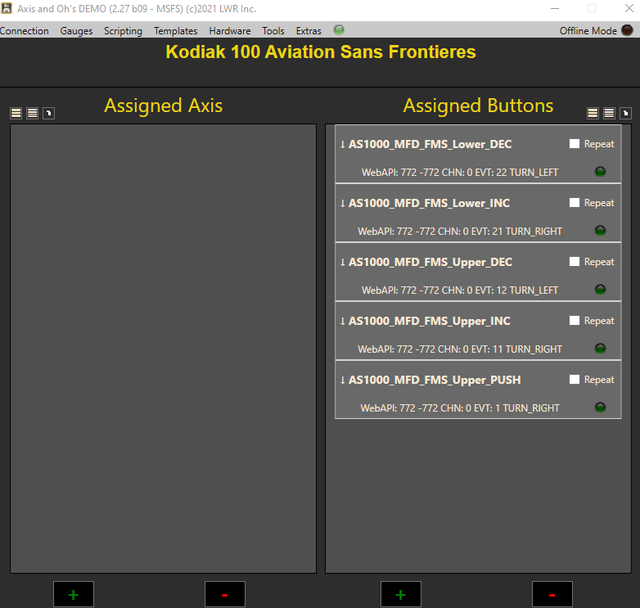
Task: Minimize the Axis and Oh's window
Action: (x=555, y=9)
